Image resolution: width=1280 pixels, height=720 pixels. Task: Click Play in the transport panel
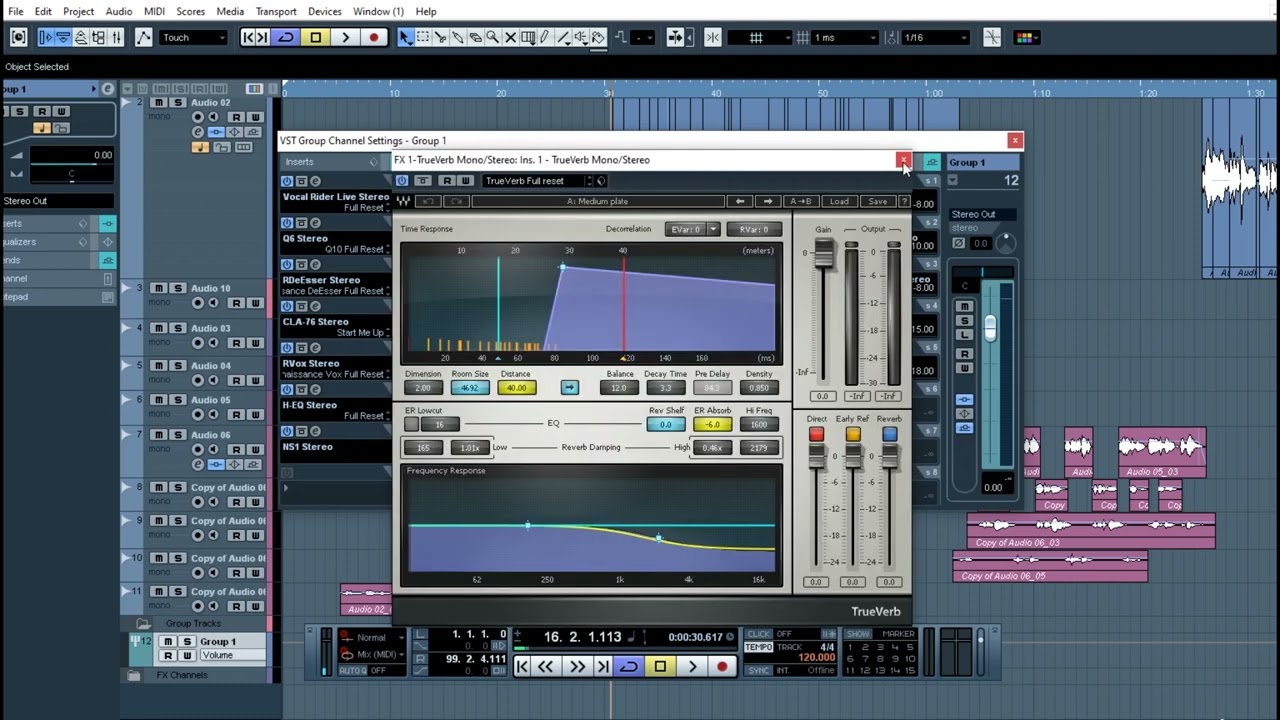pyautogui.click(x=692, y=666)
